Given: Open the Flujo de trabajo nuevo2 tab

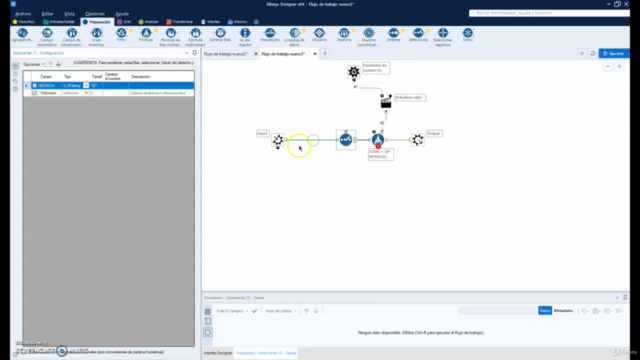Looking at the screenshot, I should (226, 54).
